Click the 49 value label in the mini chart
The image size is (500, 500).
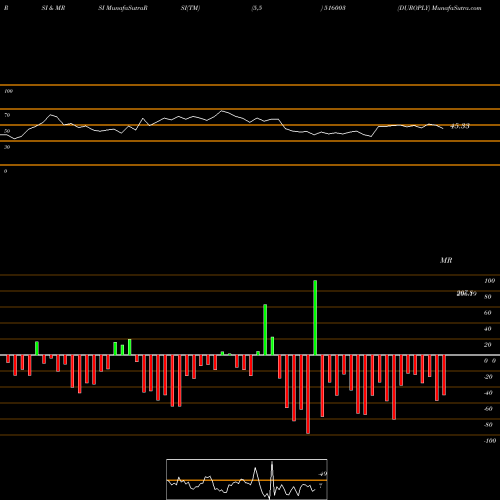point(322,474)
